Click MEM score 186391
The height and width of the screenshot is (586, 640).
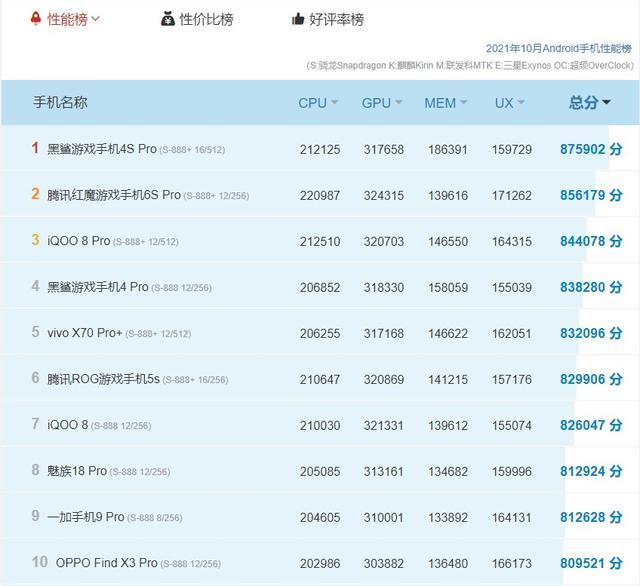(448, 149)
